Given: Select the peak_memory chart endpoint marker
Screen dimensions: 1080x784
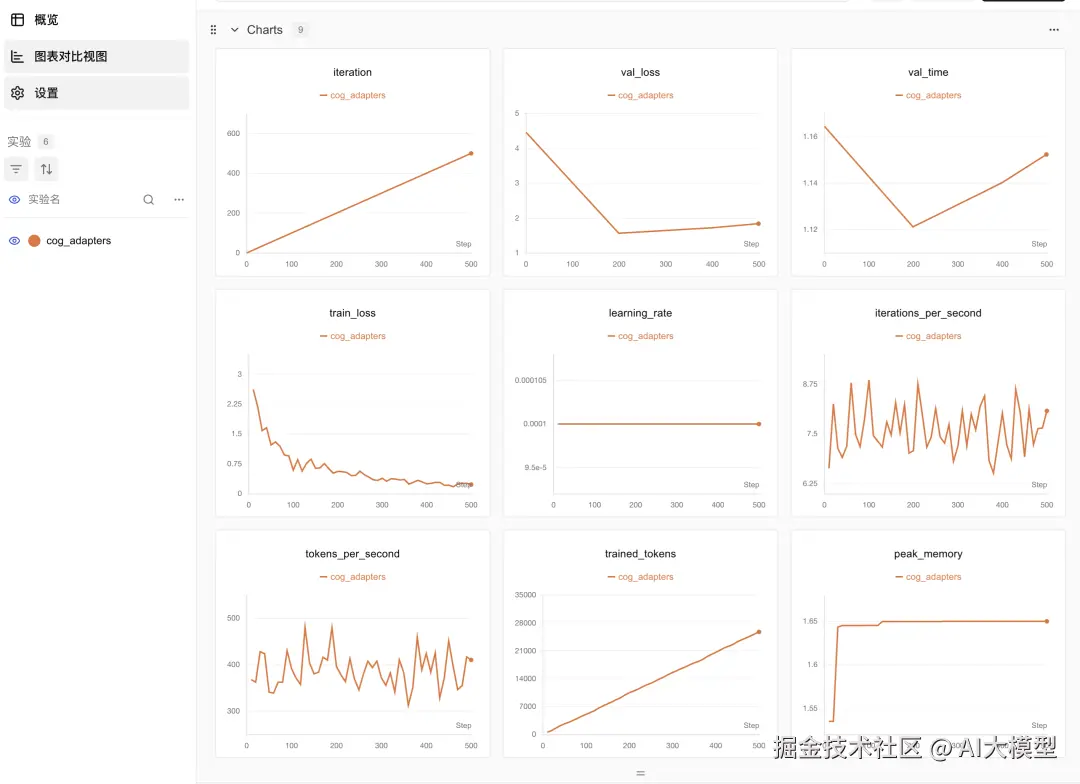Looking at the screenshot, I should (1046, 621).
